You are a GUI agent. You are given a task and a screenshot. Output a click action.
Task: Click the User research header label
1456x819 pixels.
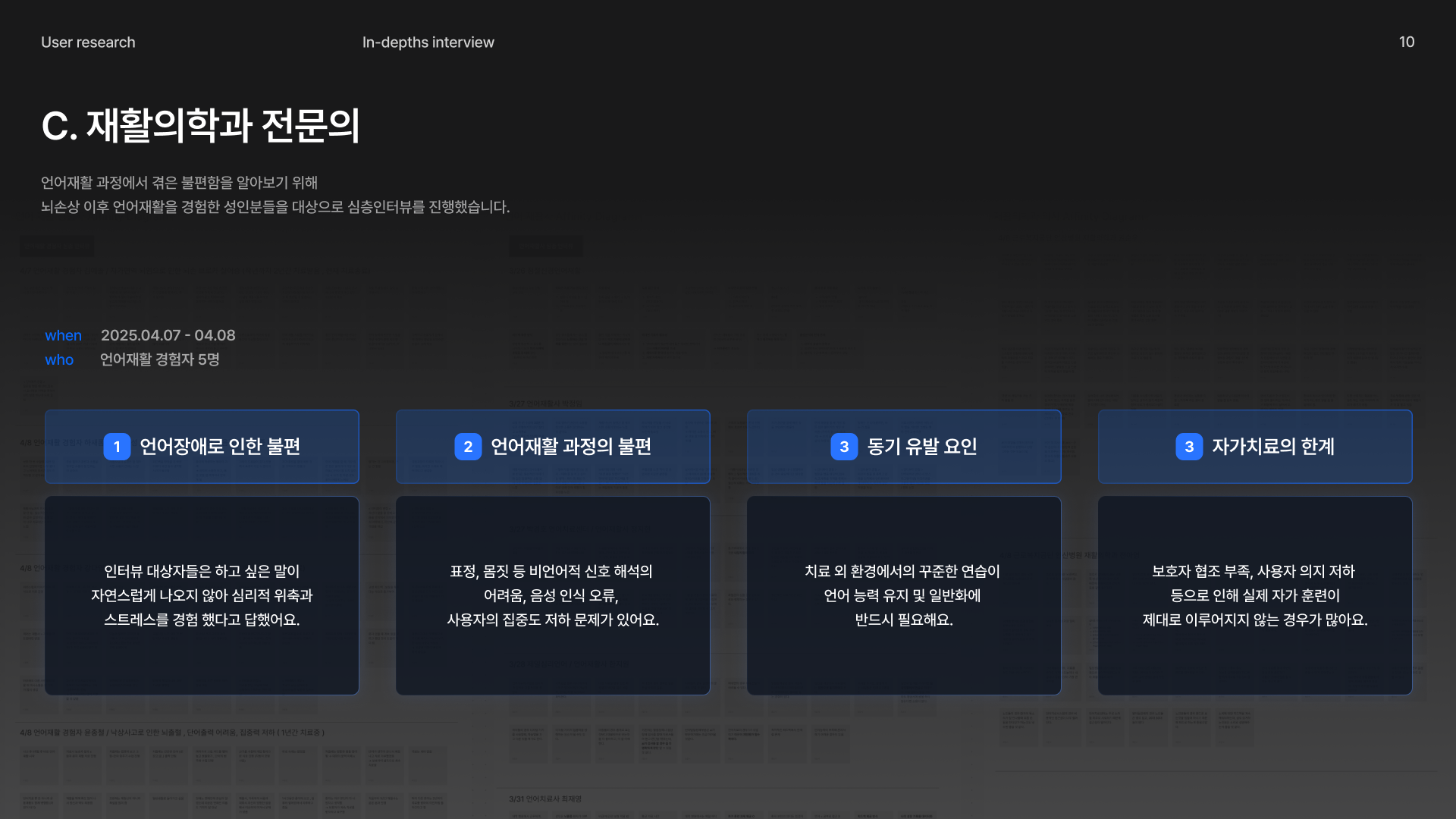tap(88, 42)
